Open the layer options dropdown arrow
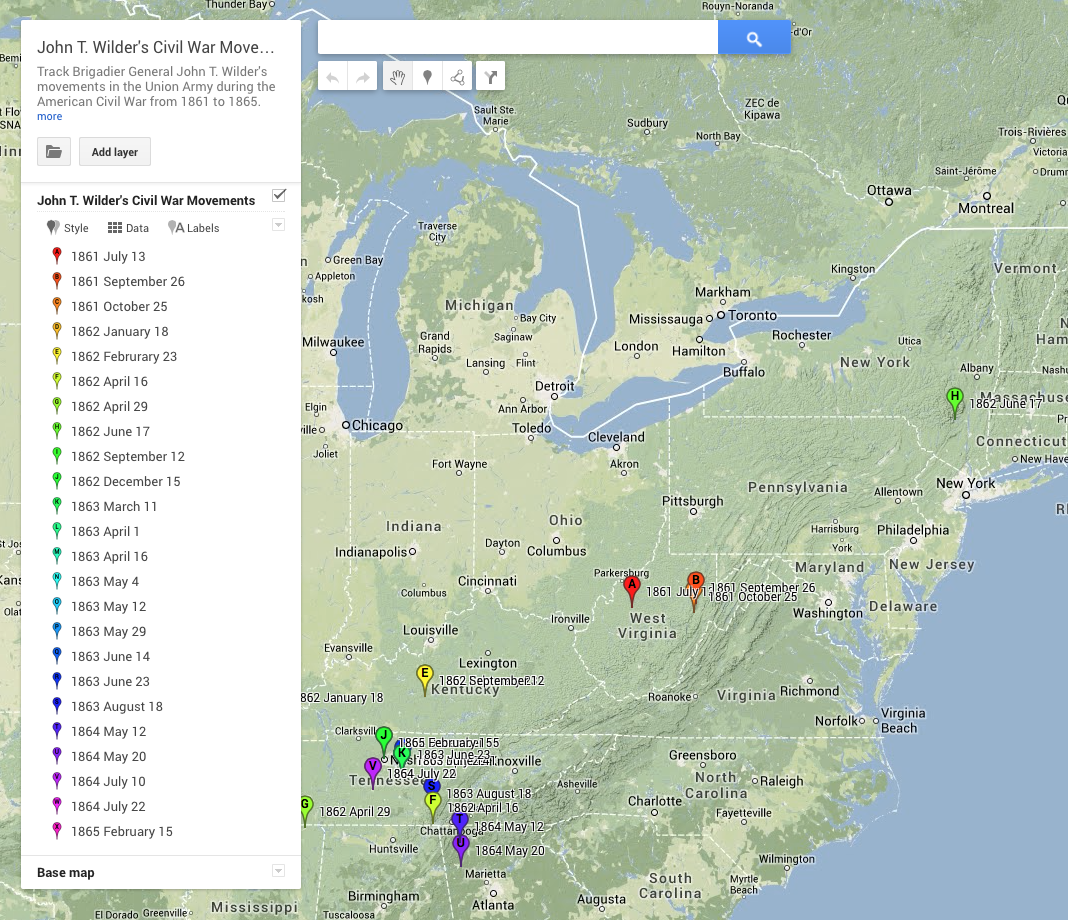The width and height of the screenshot is (1068, 920). [x=279, y=225]
